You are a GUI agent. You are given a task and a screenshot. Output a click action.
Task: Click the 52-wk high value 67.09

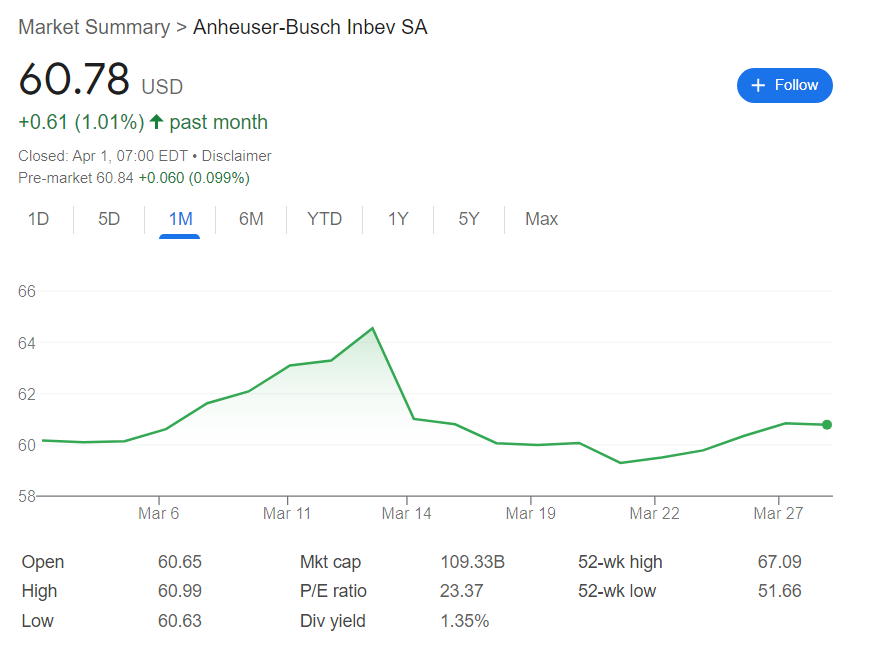[779, 562]
